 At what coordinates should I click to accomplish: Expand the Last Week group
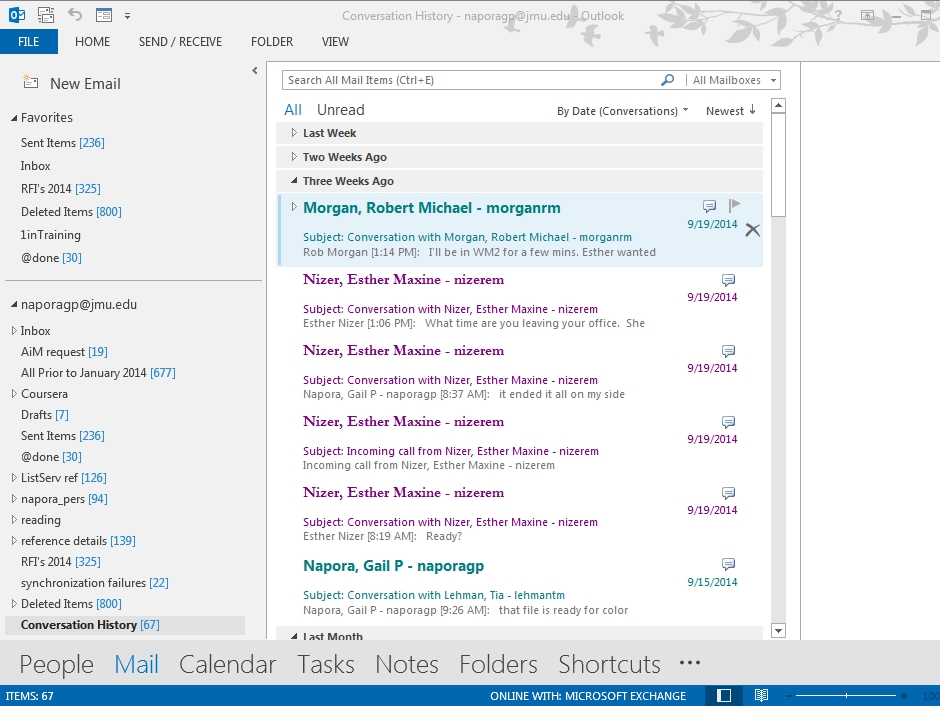[x=294, y=133]
